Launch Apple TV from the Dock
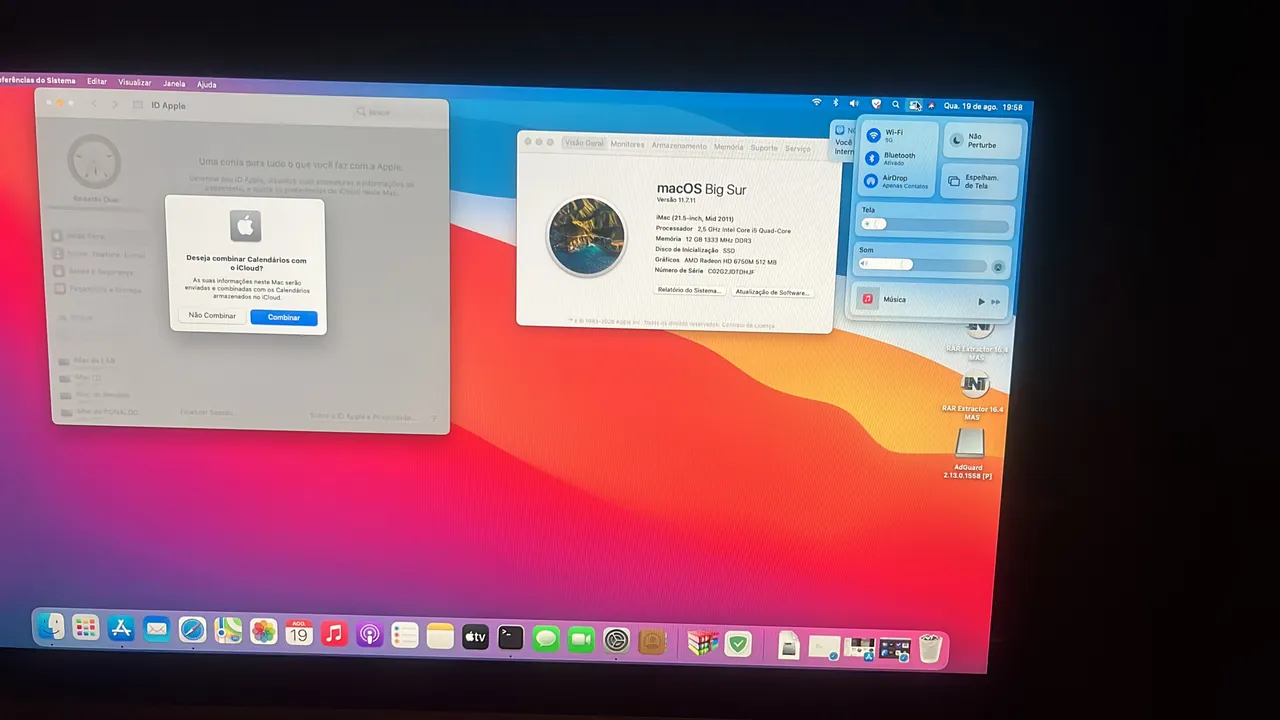Screen dimensions: 1280x720 [x=475, y=637]
